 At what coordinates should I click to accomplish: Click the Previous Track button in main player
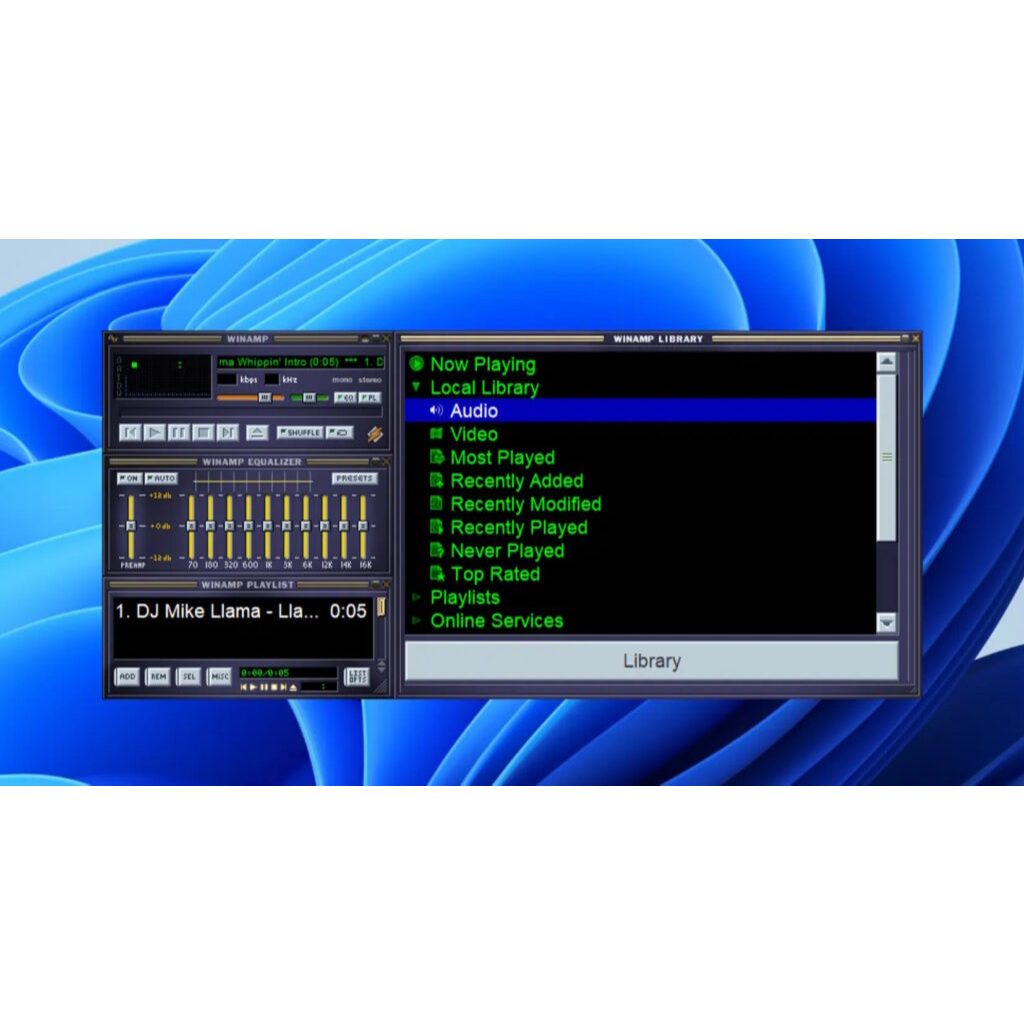point(130,432)
